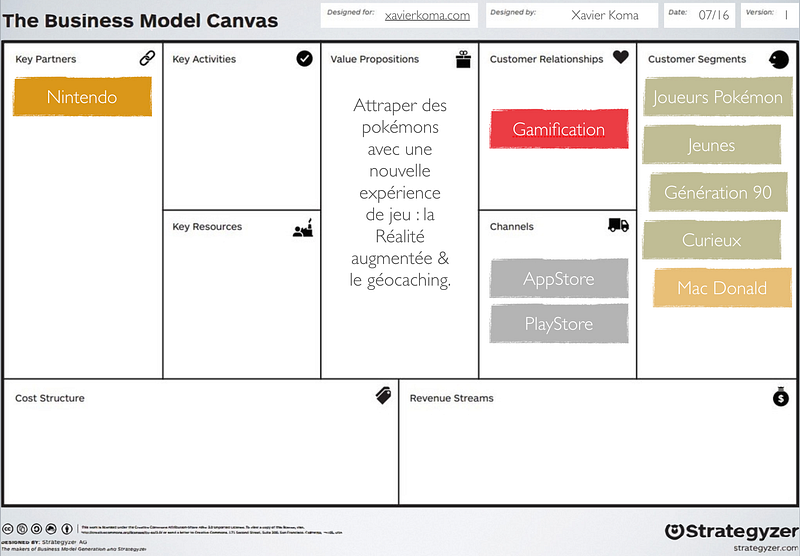Click the Key Activities checkmark icon
This screenshot has width=800, height=556.
(x=305, y=59)
